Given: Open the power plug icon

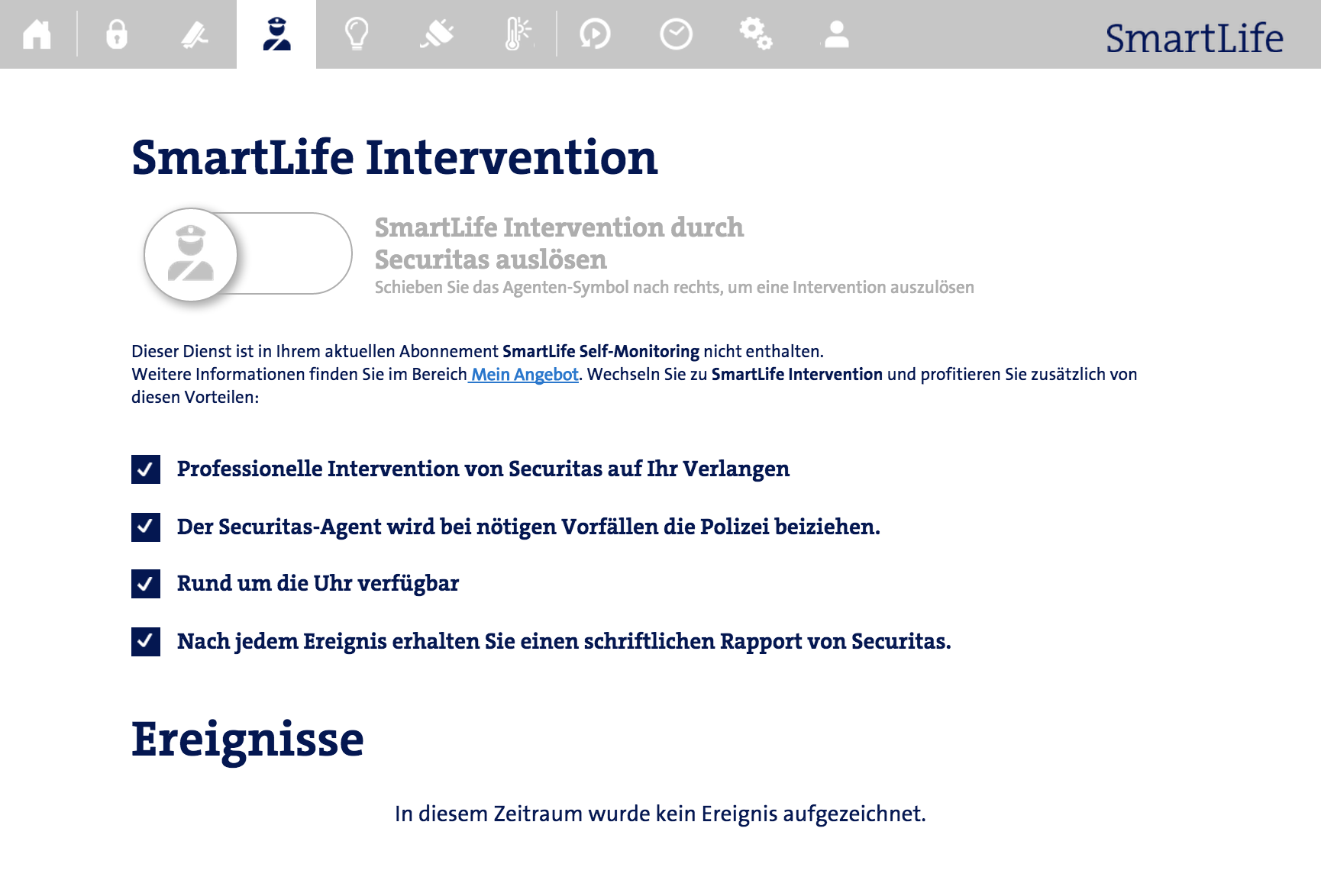Looking at the screenshot, I should pos(437,34).
